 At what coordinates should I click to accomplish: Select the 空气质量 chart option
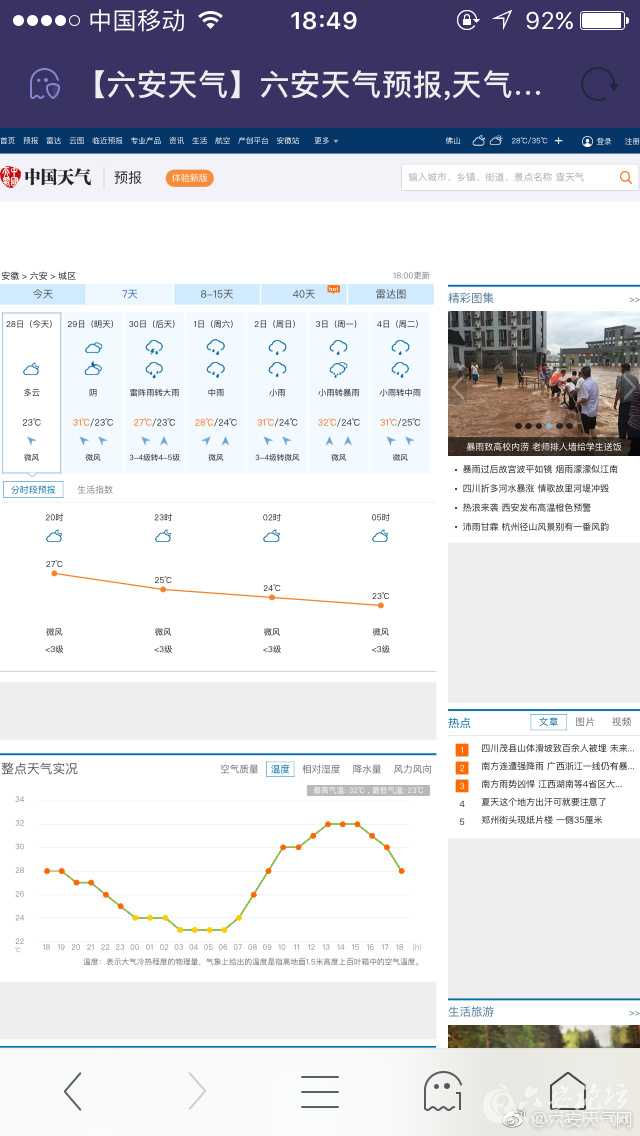click(239, 769)
